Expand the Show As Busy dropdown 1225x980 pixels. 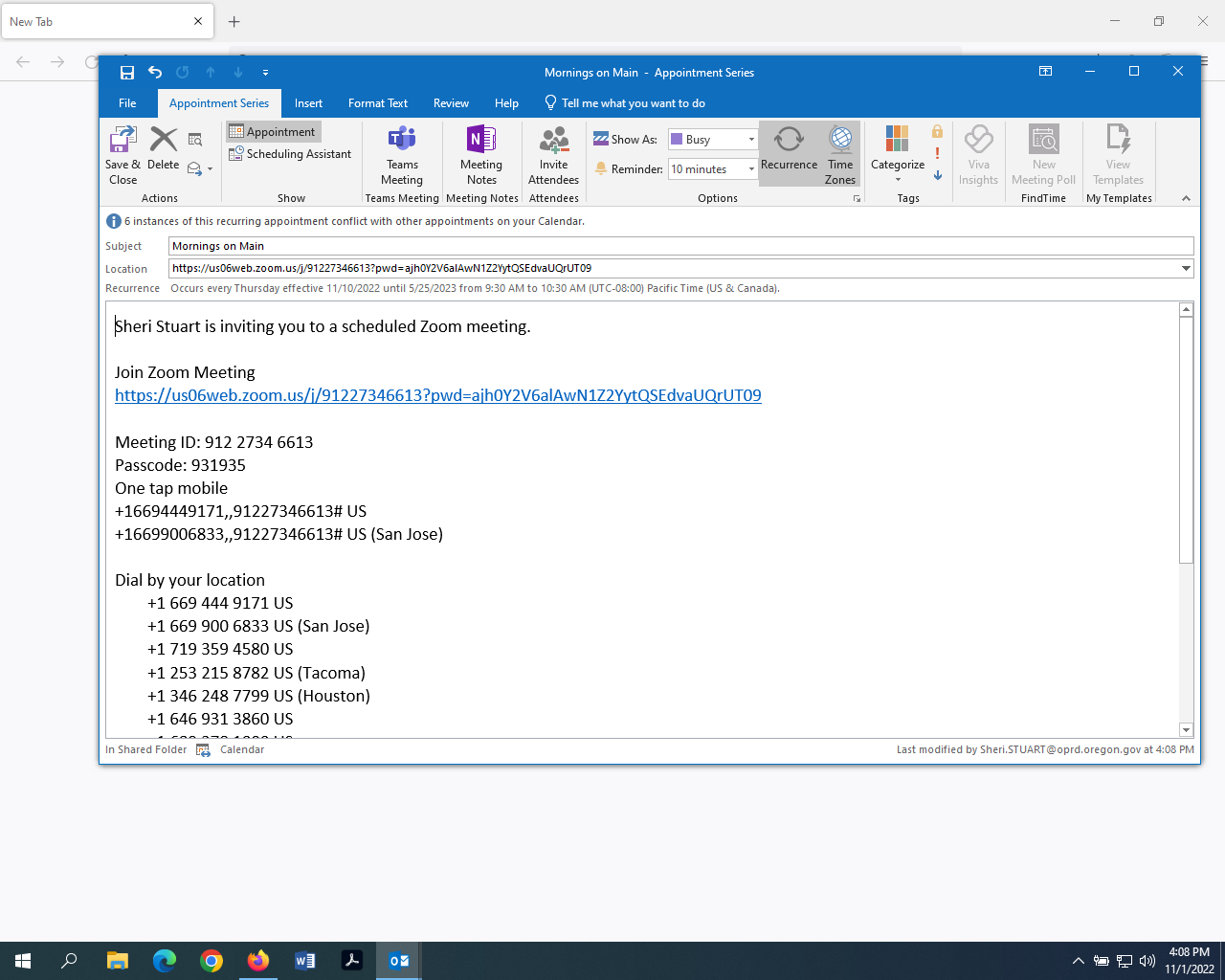[751, 140]
